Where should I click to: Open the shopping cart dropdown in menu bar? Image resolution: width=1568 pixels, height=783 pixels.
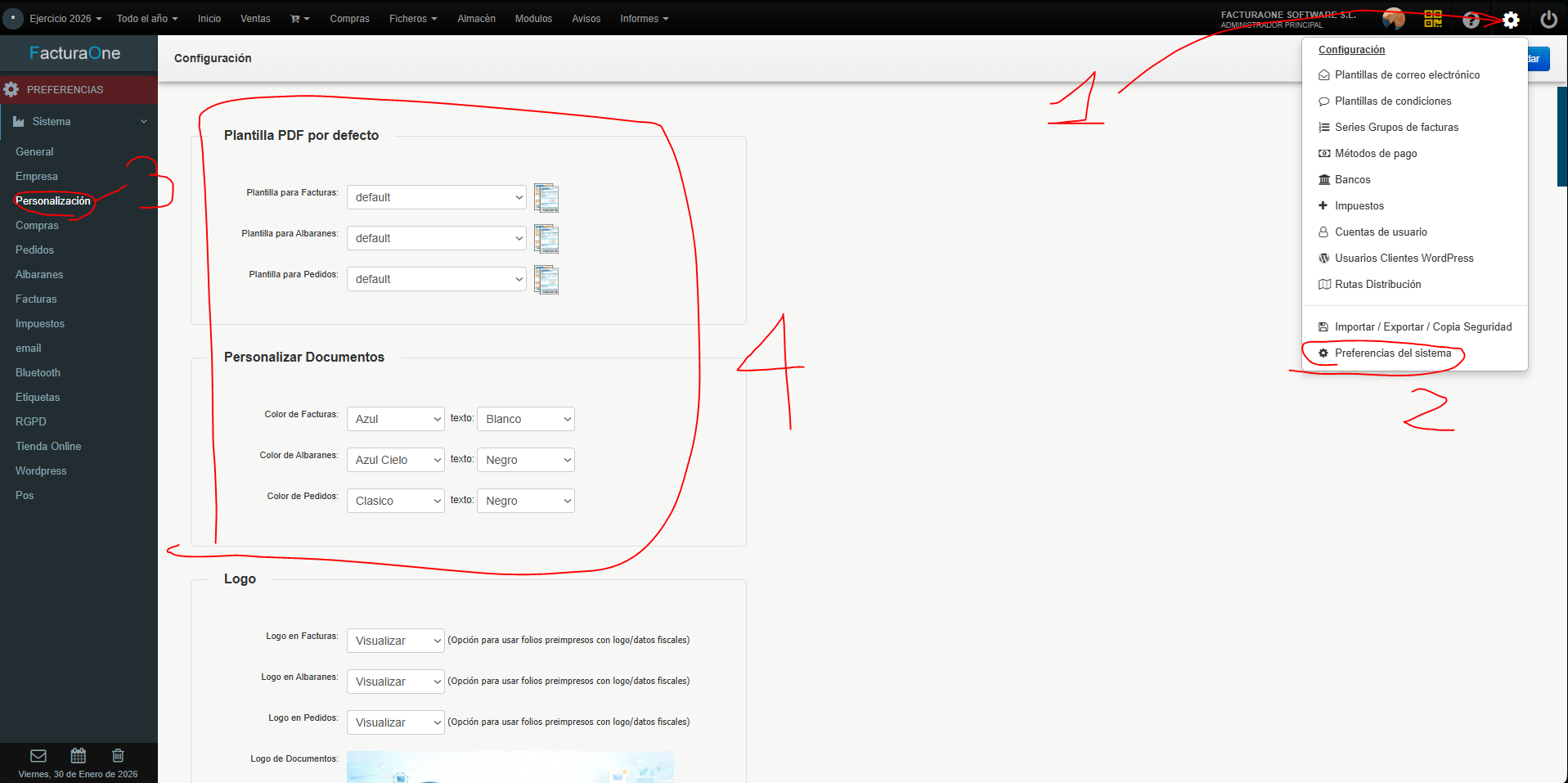pos(300,18)
